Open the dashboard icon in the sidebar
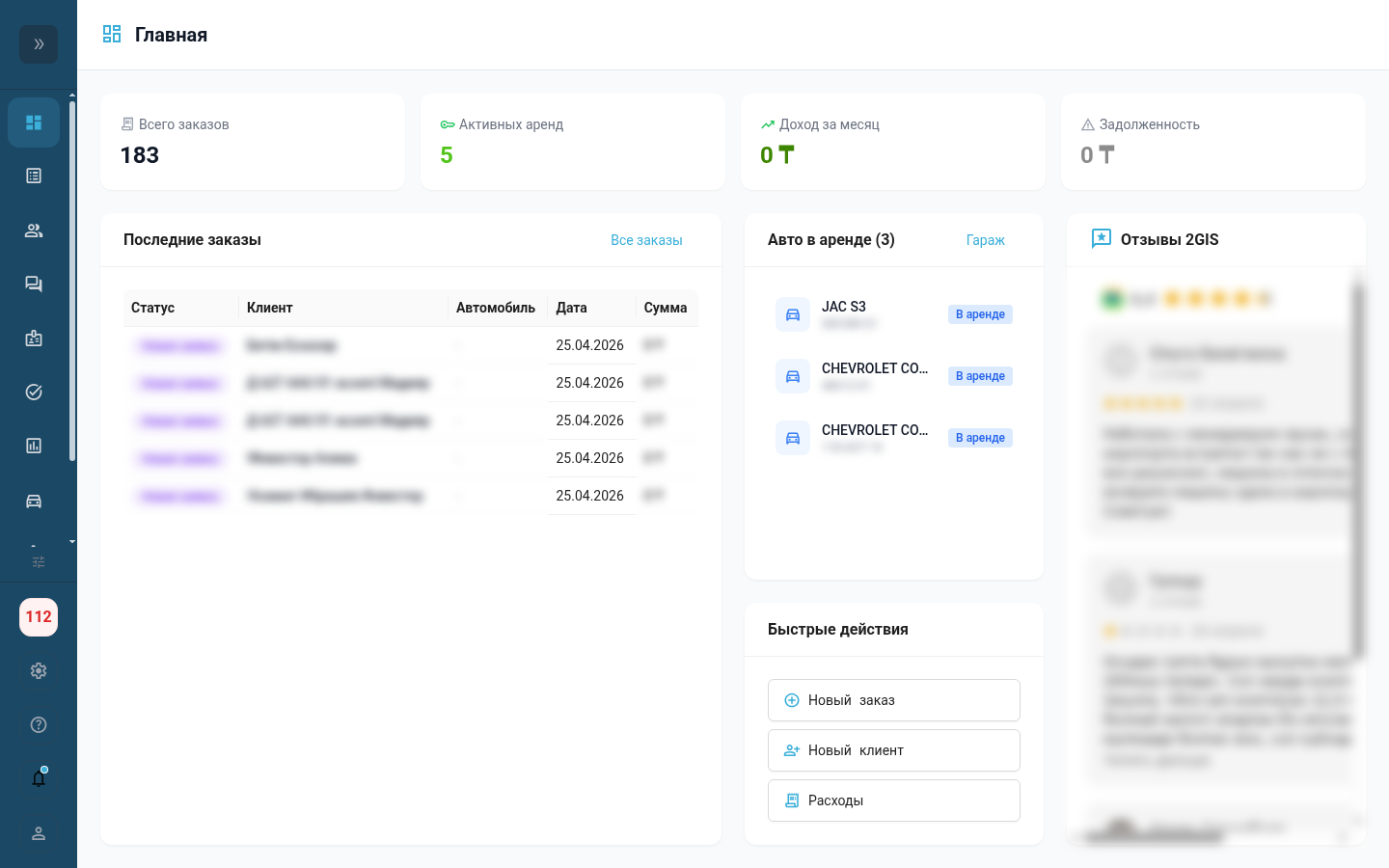The image size is (1389, 868). (34, 122)
